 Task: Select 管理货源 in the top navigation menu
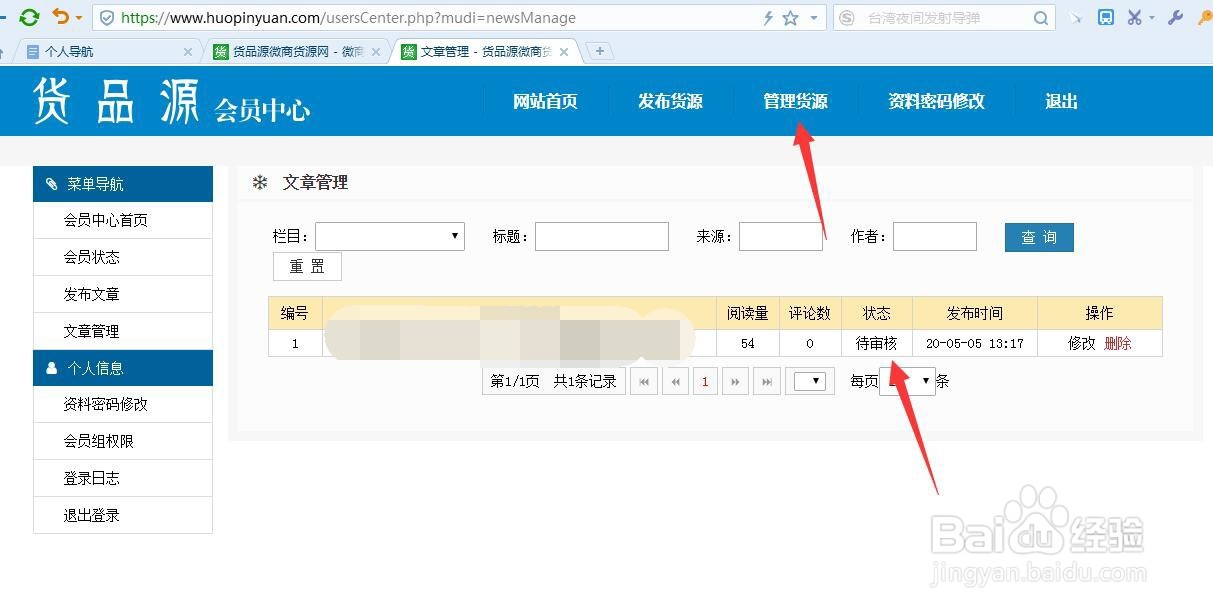(795, 100)
